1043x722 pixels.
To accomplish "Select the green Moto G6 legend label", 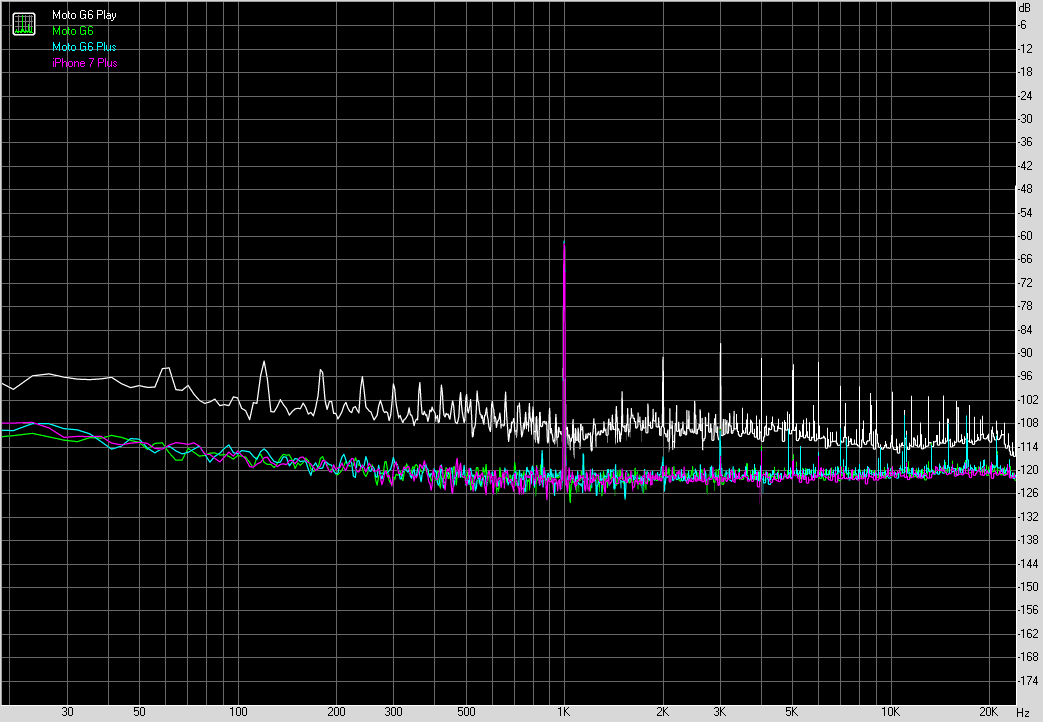I will click(72, 31).
